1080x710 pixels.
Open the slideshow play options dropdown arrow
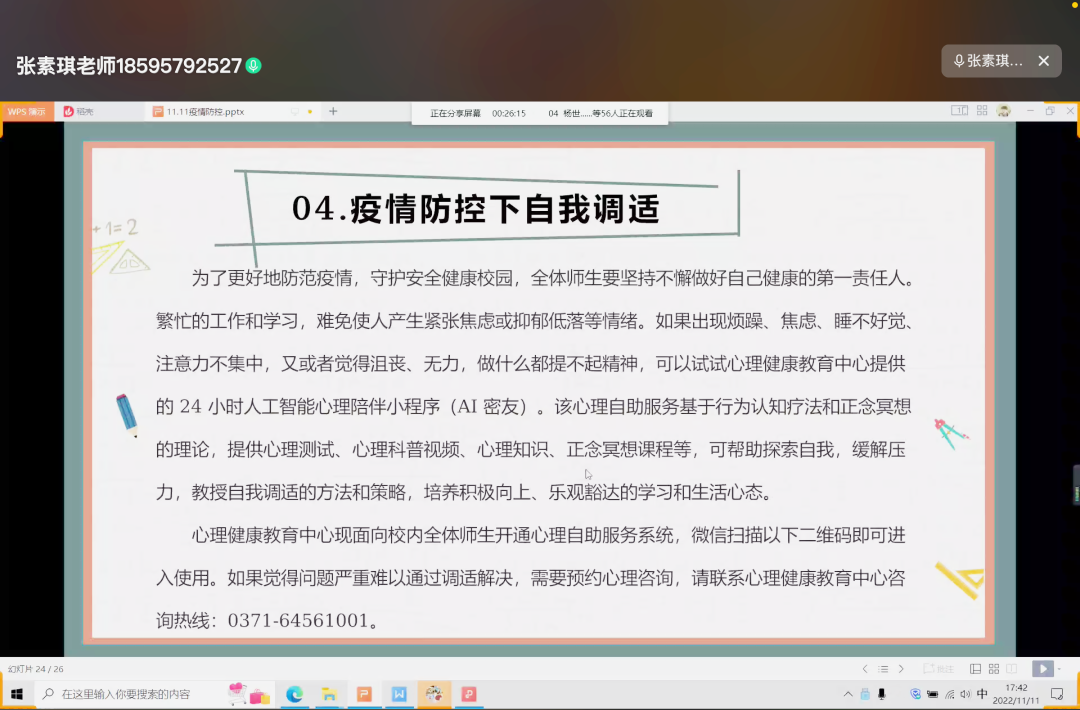(x=1059, y=669)
